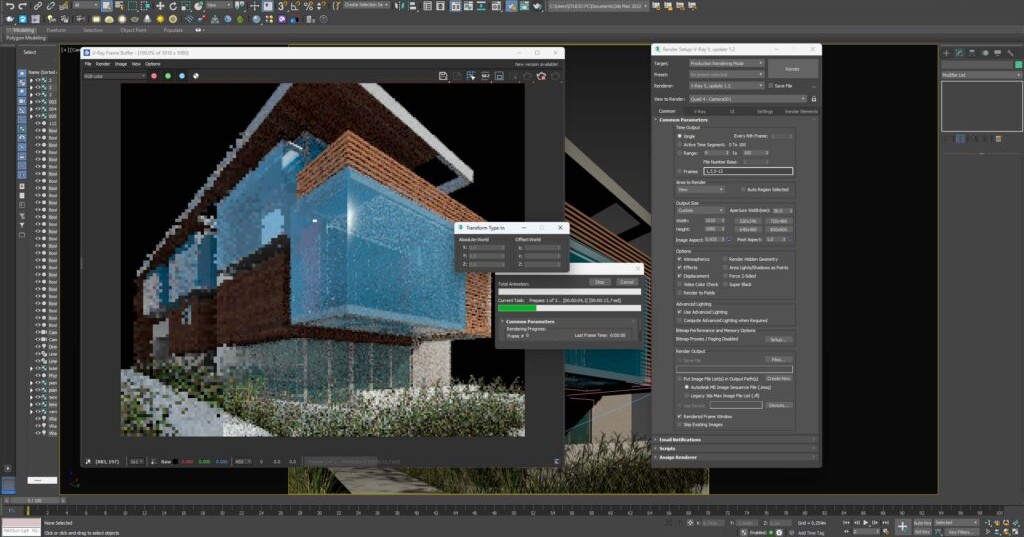The height and width of the screenshot is (537, 1024).
Task: Click the Create Now button
Action: [778, 378]
